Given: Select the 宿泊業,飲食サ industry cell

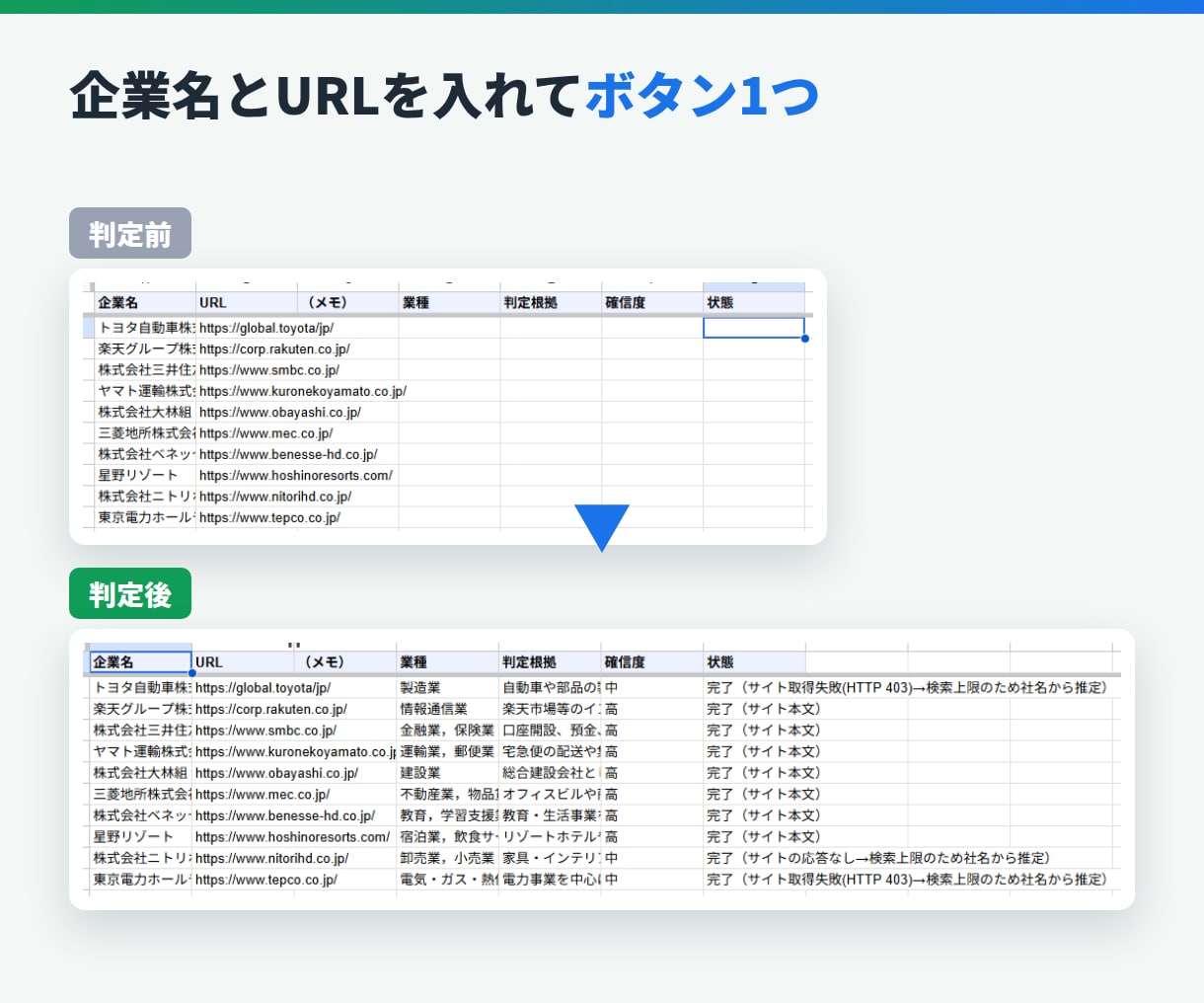Looking at the screenshot, I should [447, 836].
